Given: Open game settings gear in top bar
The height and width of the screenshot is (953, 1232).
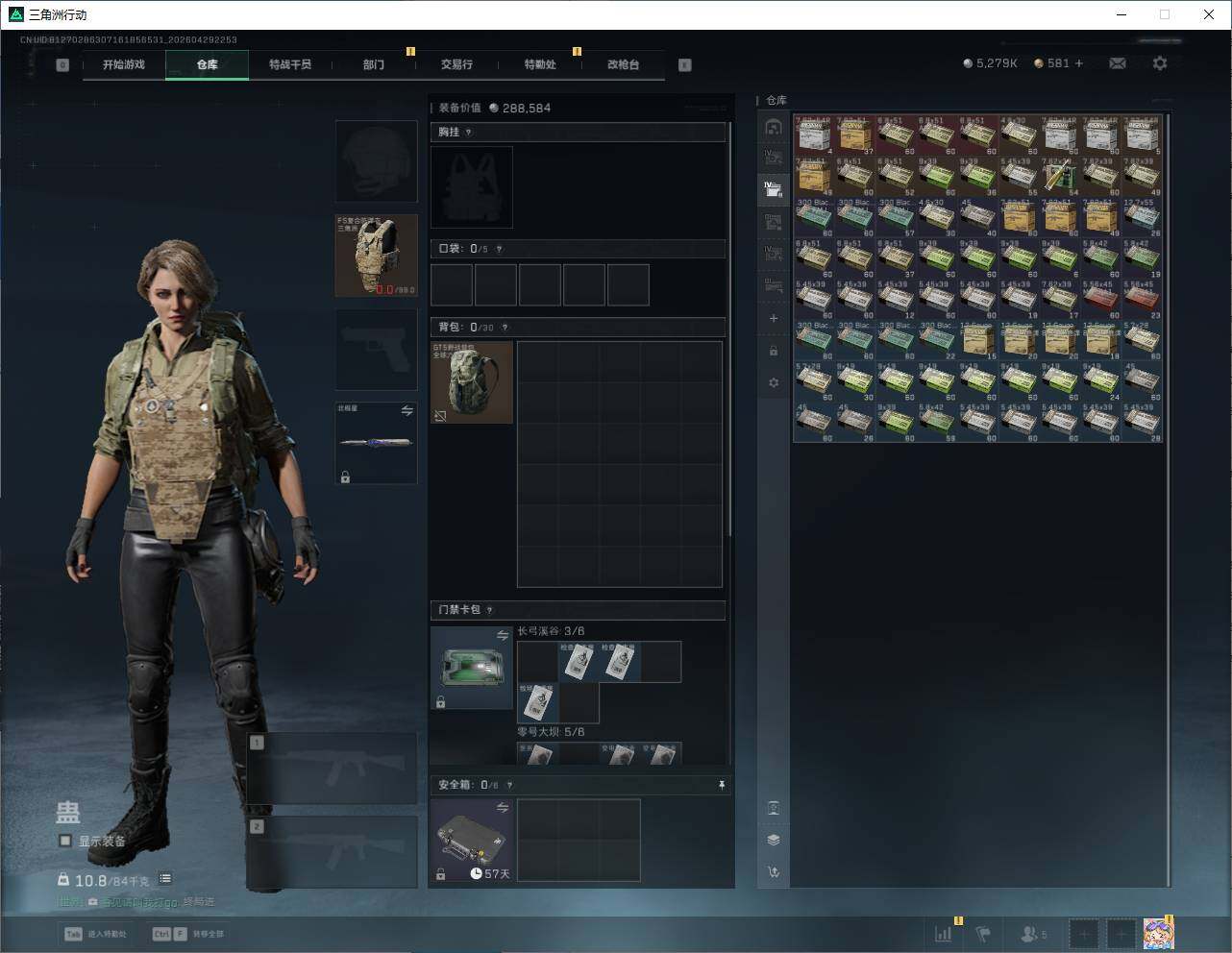Looking at the screenshot, I should [x=1160, y=63].
